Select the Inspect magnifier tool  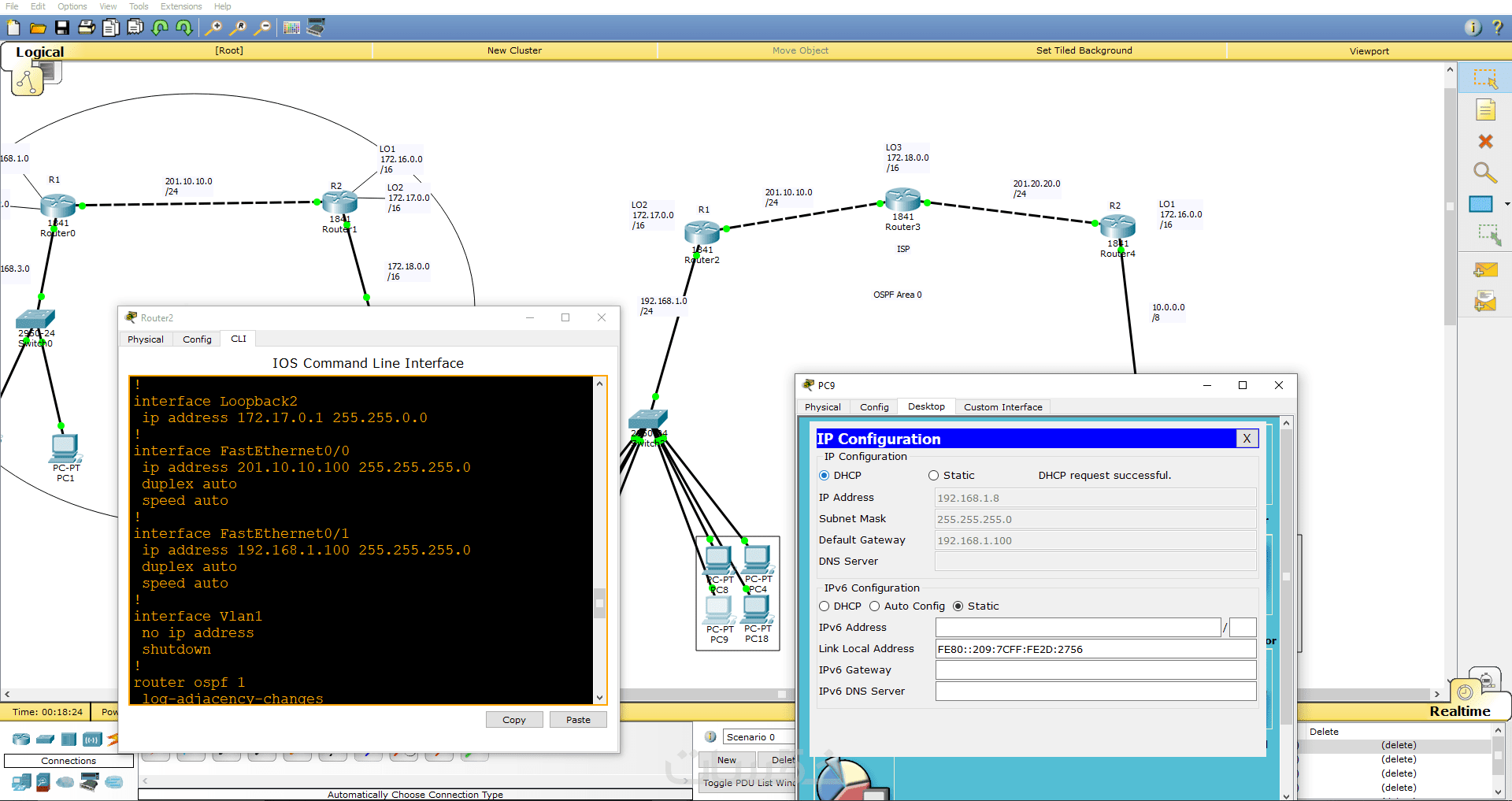coord(1485,172)
